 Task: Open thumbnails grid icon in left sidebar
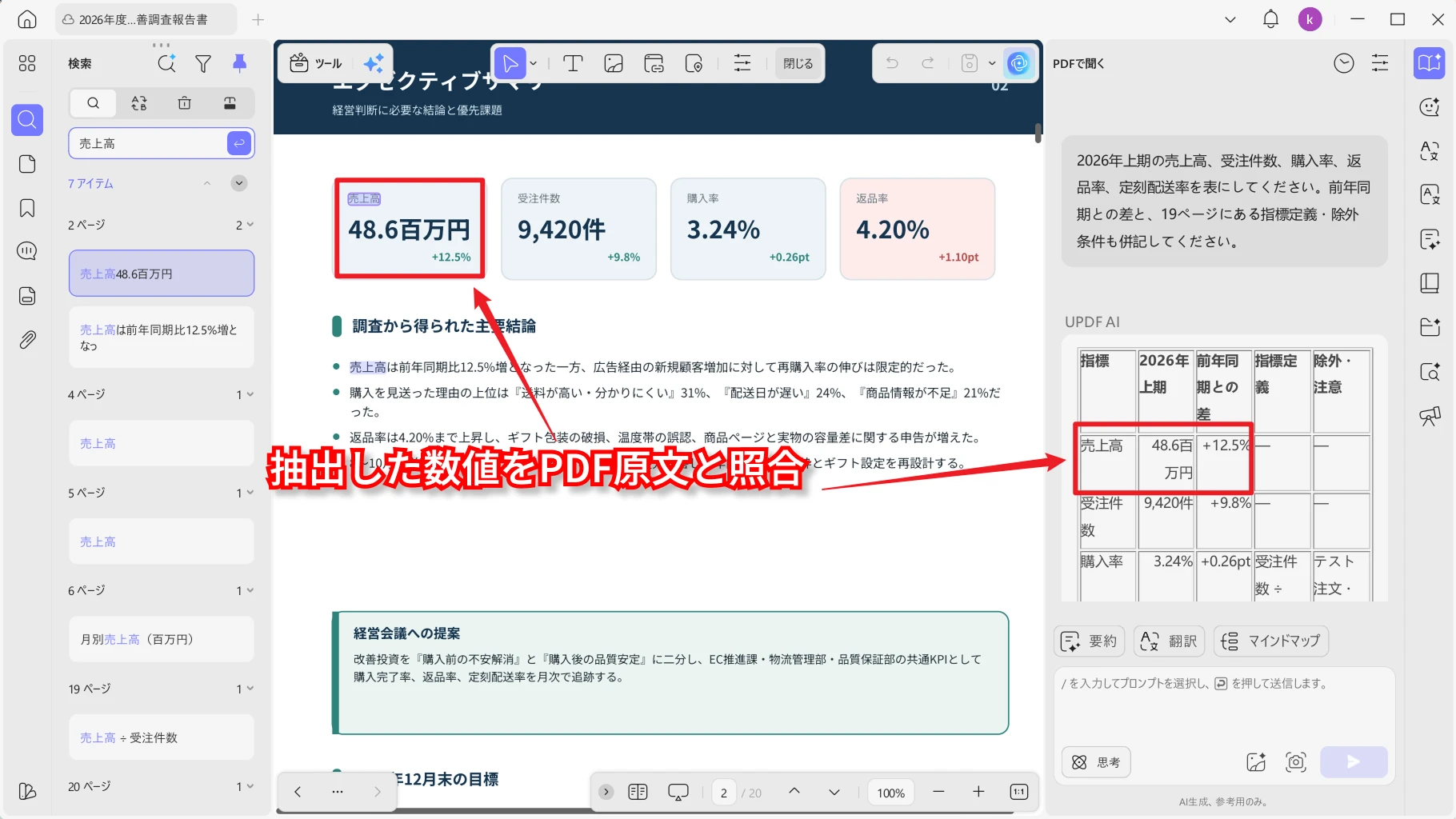pos(27,63)
